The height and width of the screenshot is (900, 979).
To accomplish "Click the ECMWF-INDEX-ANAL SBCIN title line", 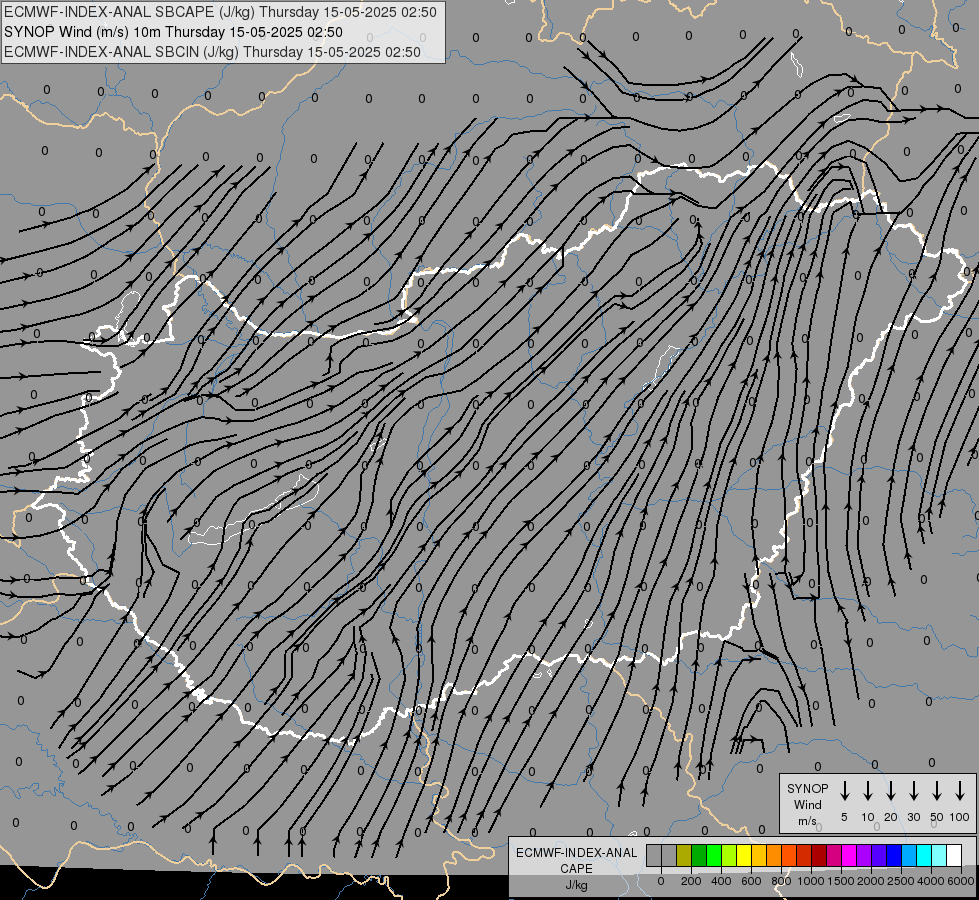I will click(x=212, y=52).
